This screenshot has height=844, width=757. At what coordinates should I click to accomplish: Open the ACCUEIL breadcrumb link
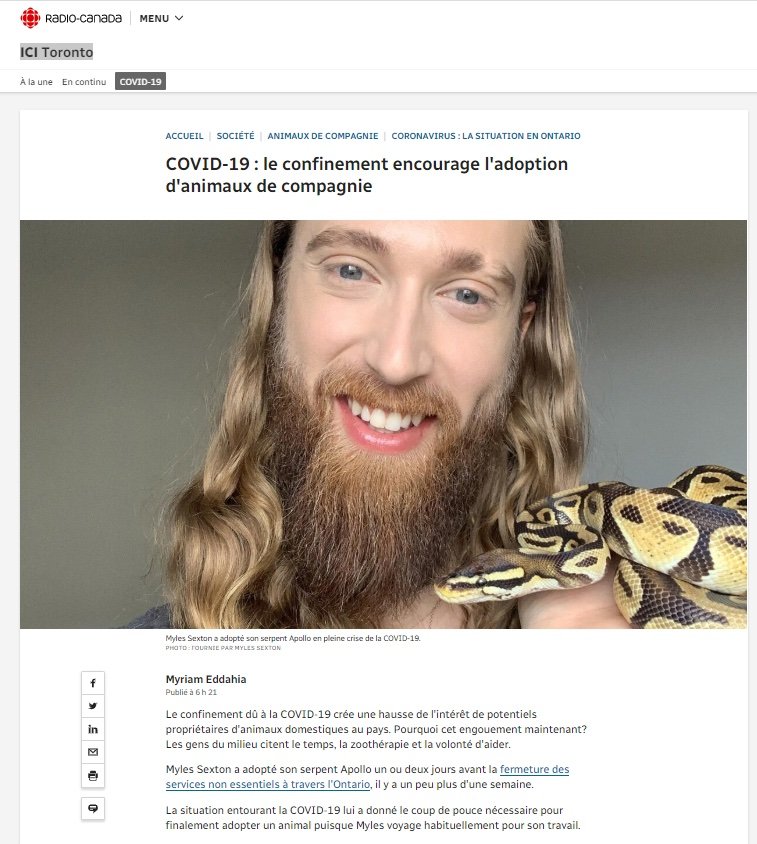(x=184, y=136)
